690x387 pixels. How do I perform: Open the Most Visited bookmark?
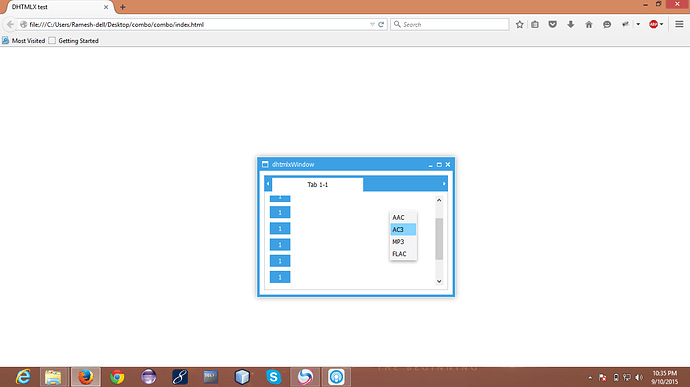click(x=24, y=41)
